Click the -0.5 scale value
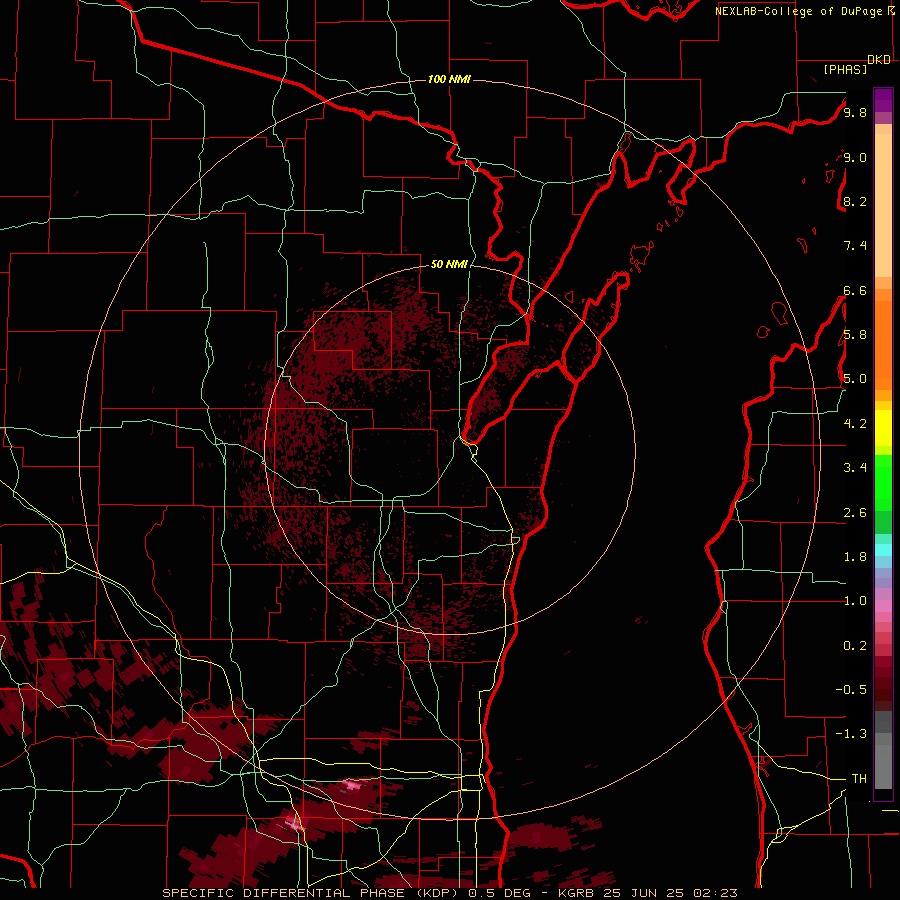 coord(851,690)
